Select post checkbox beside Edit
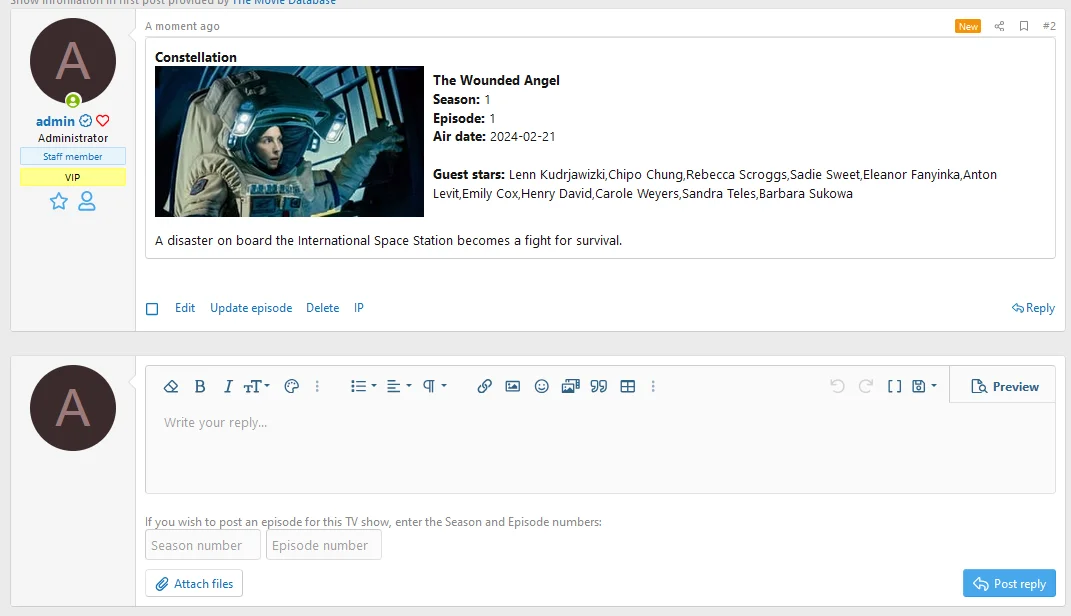The width and height of the screenshot is (1071, 616). [x=152, y=309]
